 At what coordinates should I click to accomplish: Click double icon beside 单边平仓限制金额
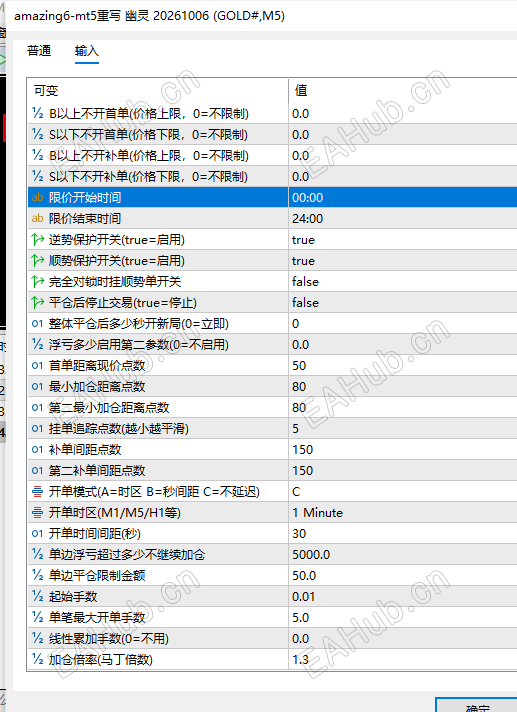tap(38, 575)
